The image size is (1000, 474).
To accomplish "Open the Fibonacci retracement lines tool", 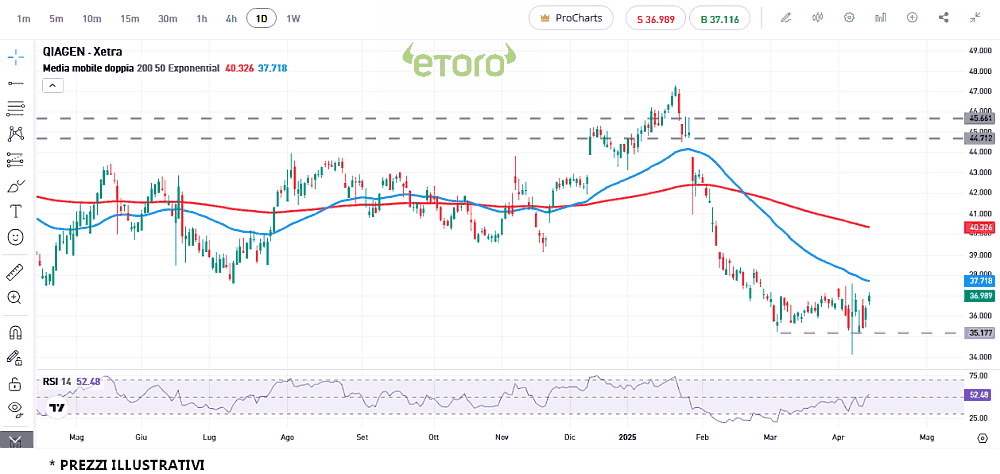I will [x=15, y=108].
